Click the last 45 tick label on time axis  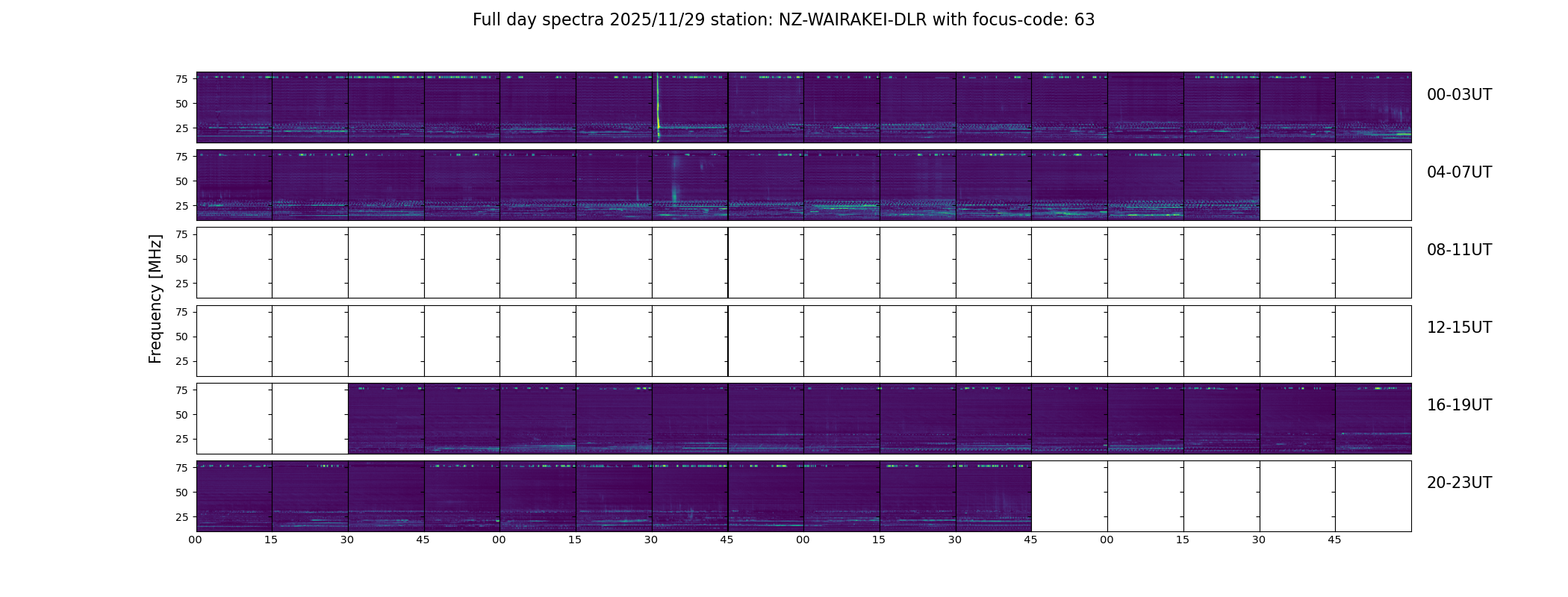(x=1334, y=540)
